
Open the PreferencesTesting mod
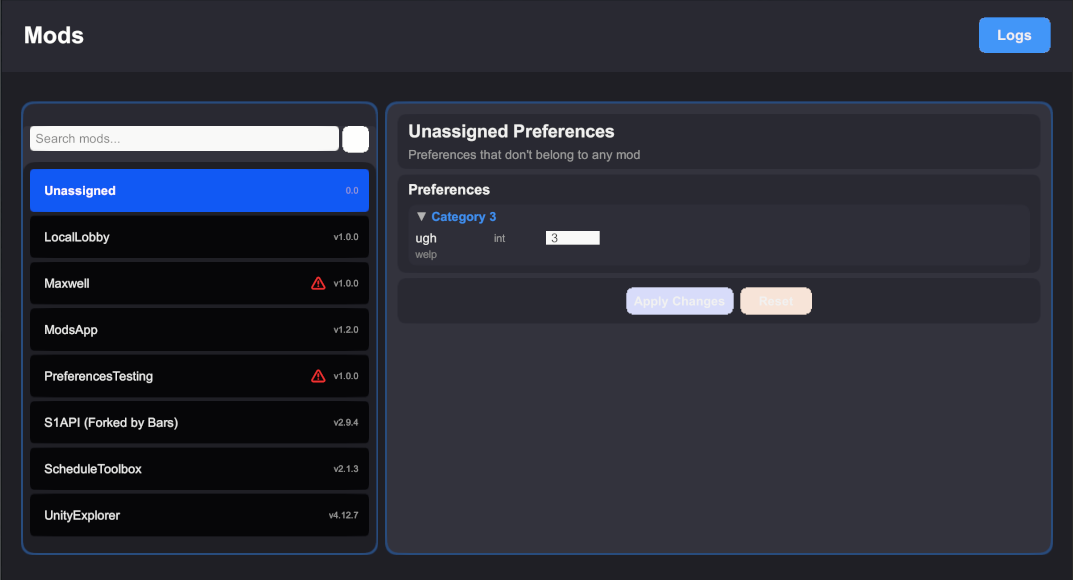(199, 376)
